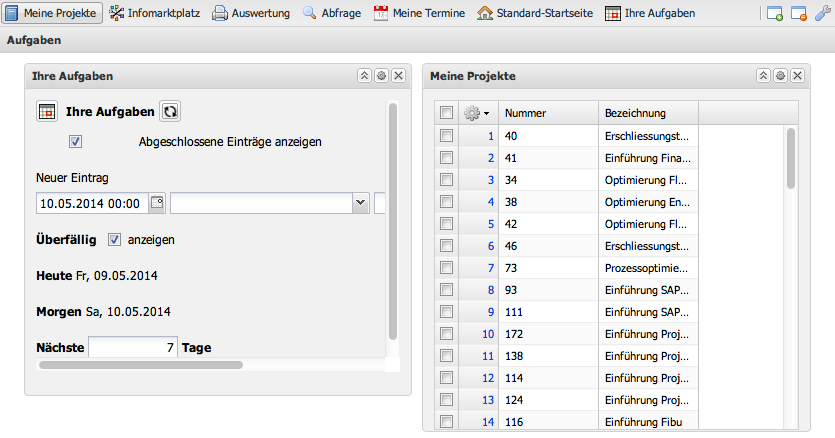The height and width of the screenshot is (438, 835).
Task: Toggle the Überfällig anzeigen checkbox
Action: click(x=114, y=240)
